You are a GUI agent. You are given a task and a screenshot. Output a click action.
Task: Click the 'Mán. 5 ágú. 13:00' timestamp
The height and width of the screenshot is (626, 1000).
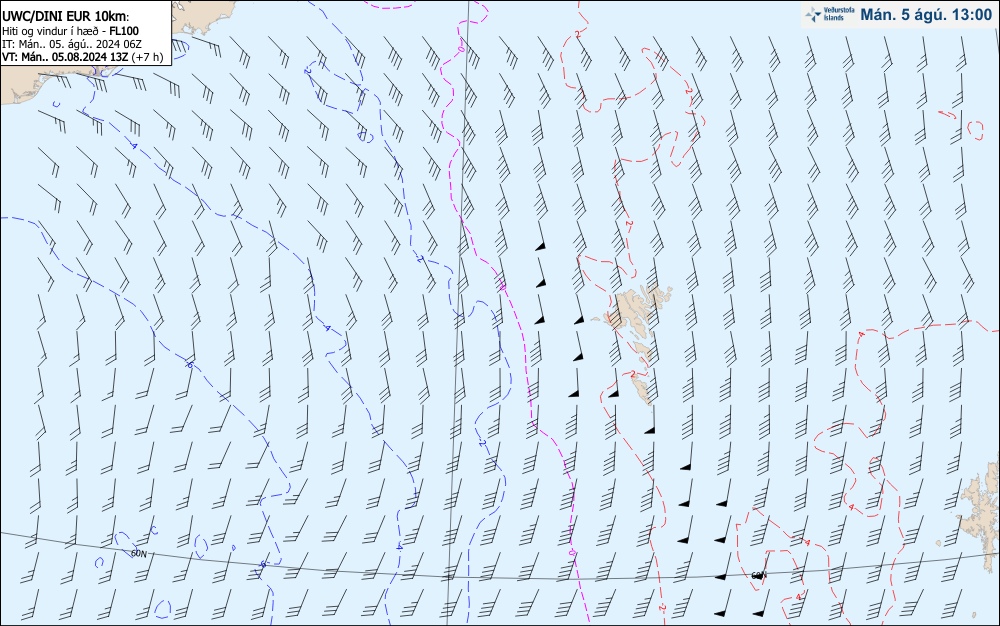coord(926,15)
